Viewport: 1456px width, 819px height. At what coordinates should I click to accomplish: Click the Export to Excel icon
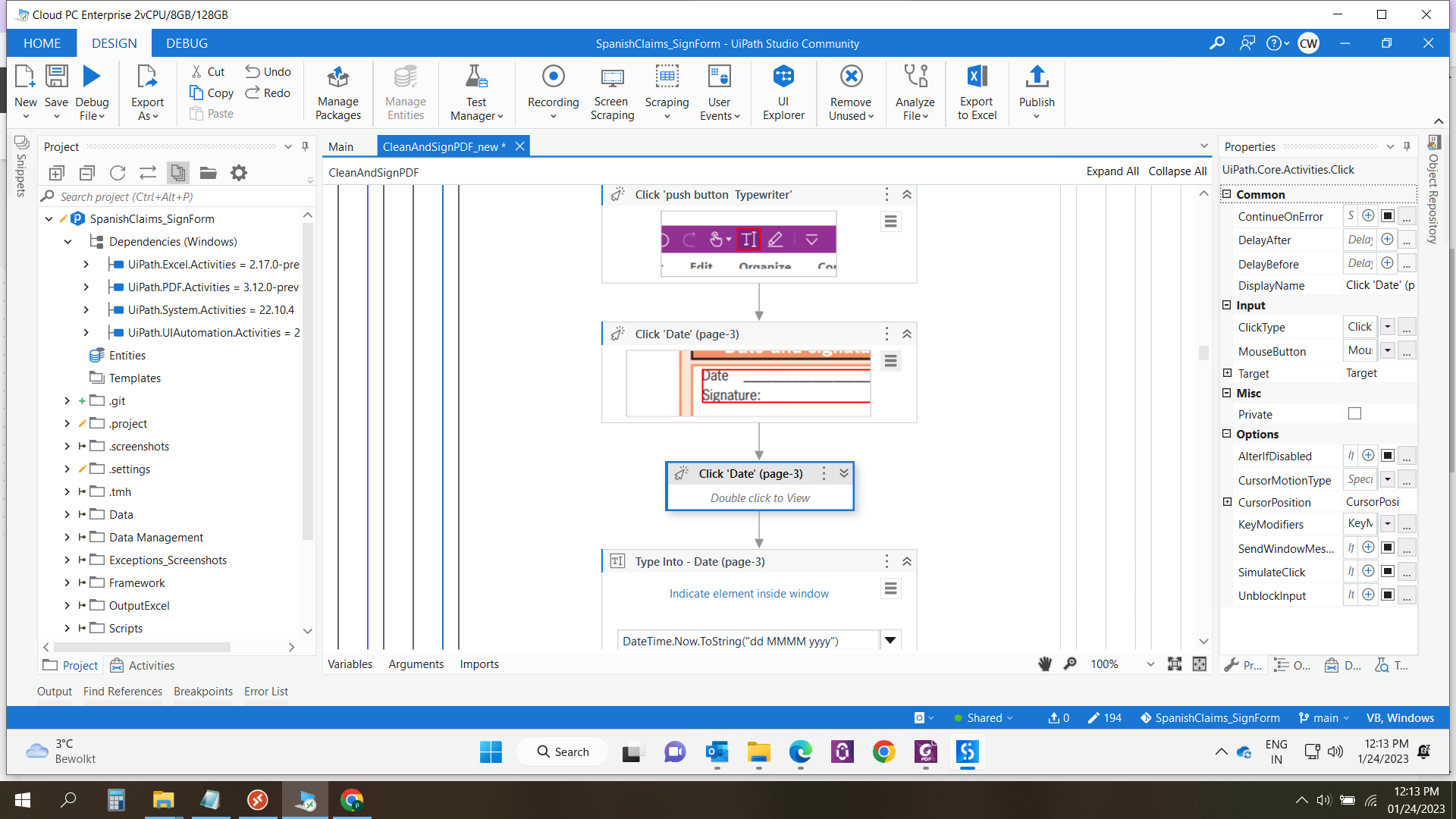pos(977,93)
